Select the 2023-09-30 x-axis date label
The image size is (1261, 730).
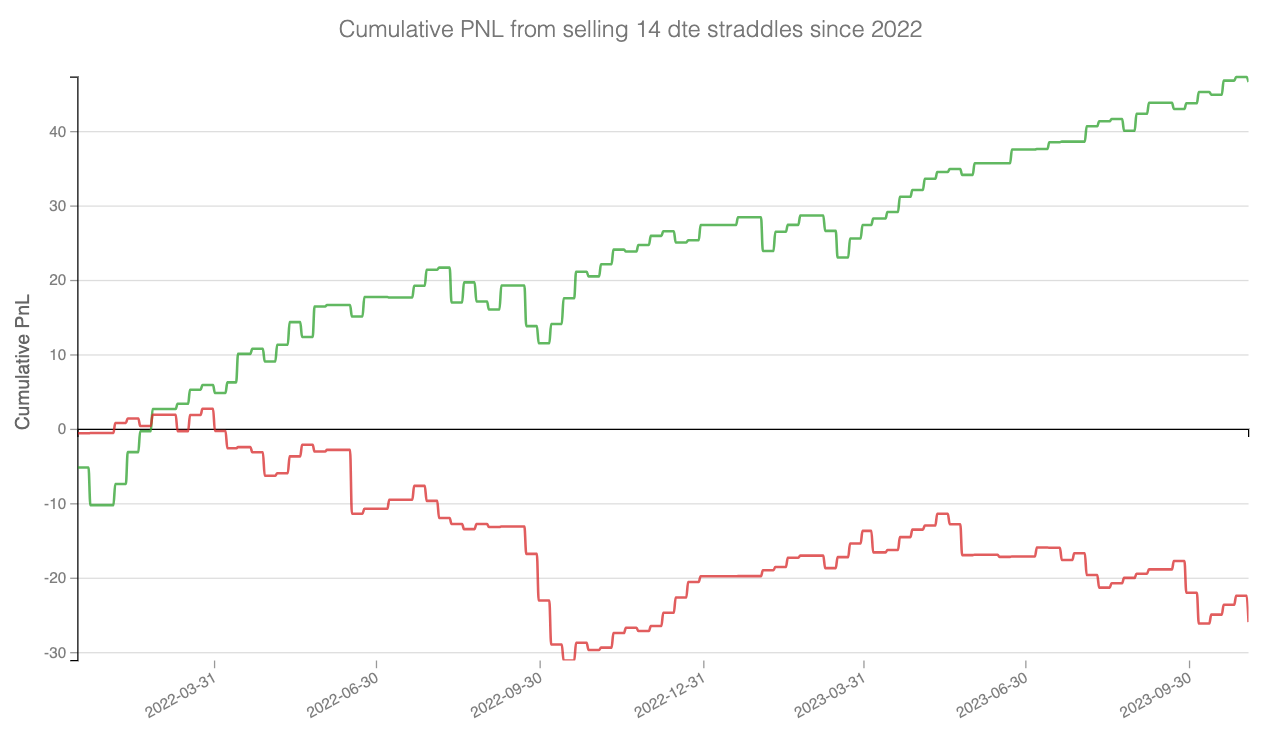[1155, 694]
